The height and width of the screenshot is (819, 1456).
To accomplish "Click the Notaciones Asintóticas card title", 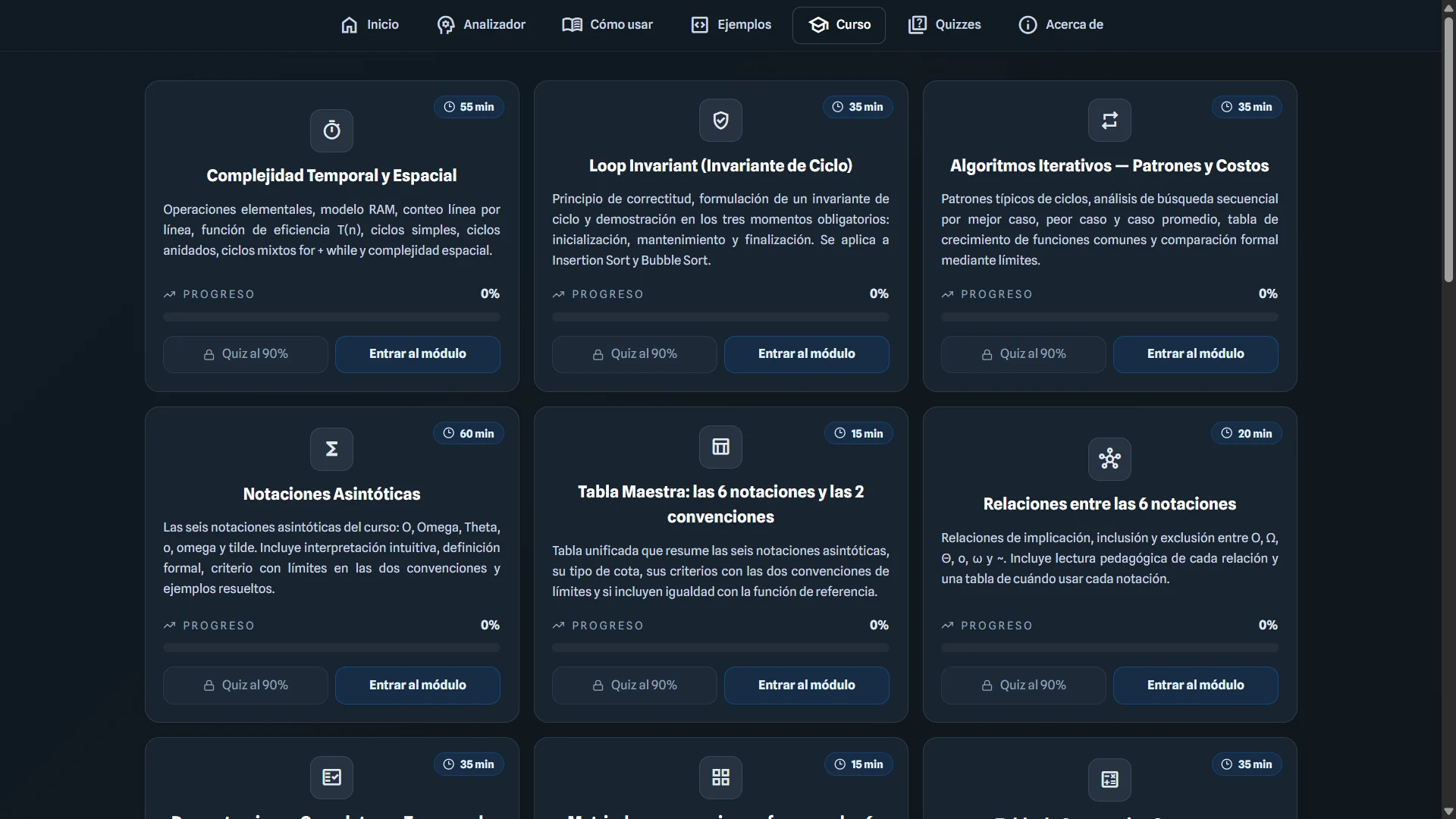I will pos(331,494).
